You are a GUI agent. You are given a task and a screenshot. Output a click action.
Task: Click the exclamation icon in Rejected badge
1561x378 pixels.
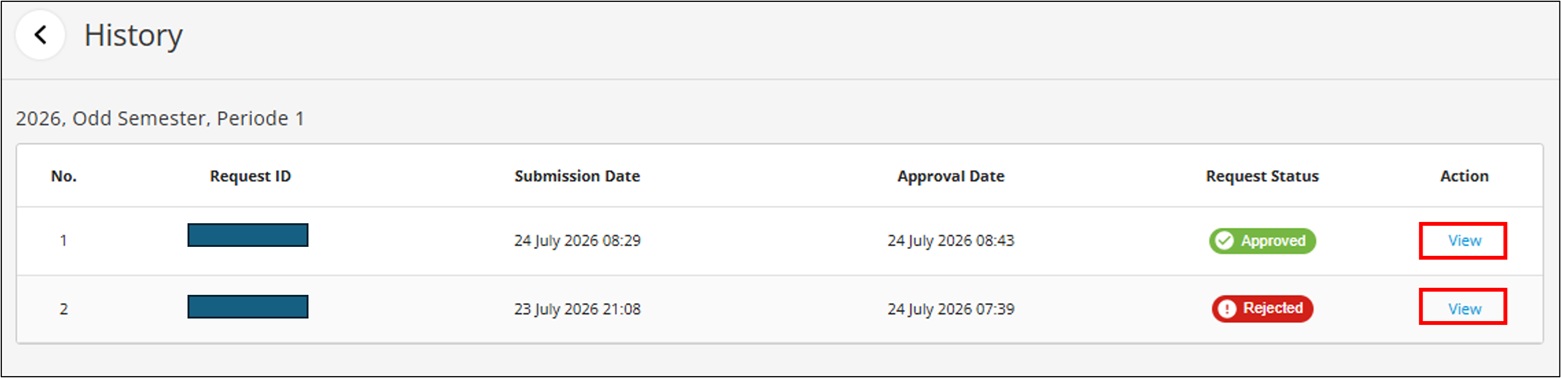(x=1227, y=309)
